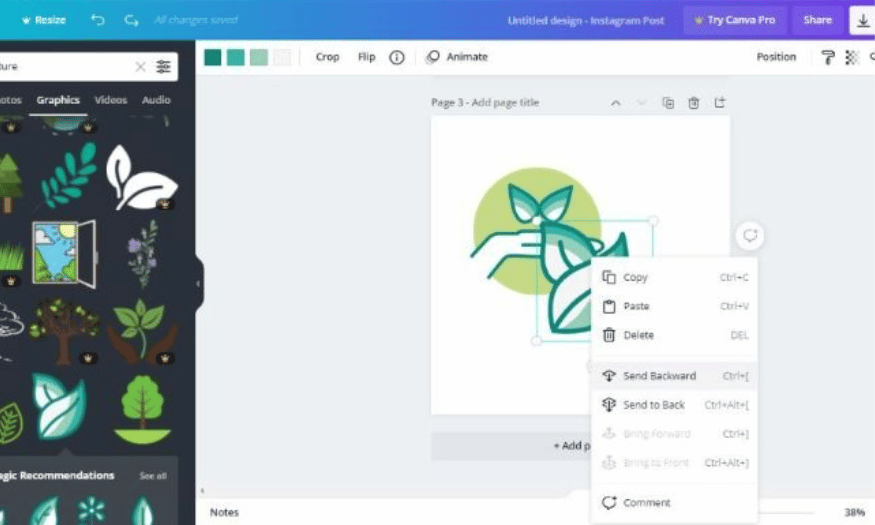
Task: Add a new page icon in page header
Action: pyautogui.click(x=720, y=103)
